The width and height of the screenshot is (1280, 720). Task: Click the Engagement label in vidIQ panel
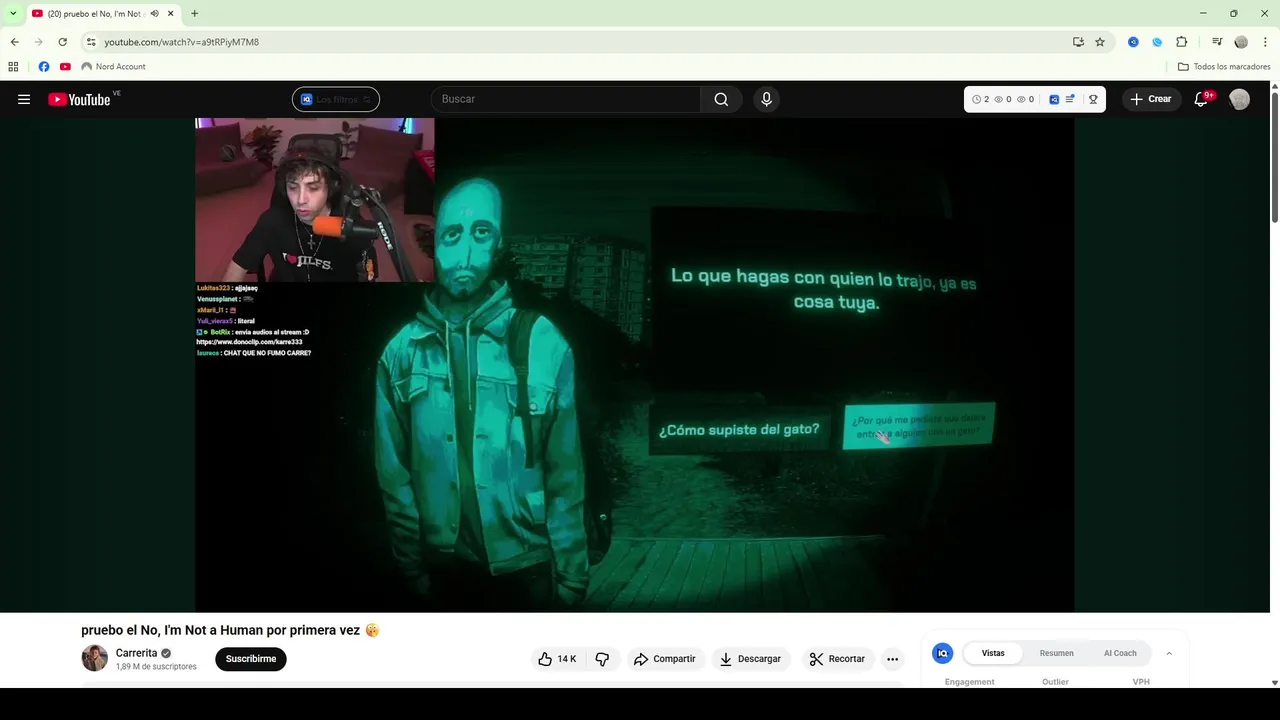coord(970,682)
